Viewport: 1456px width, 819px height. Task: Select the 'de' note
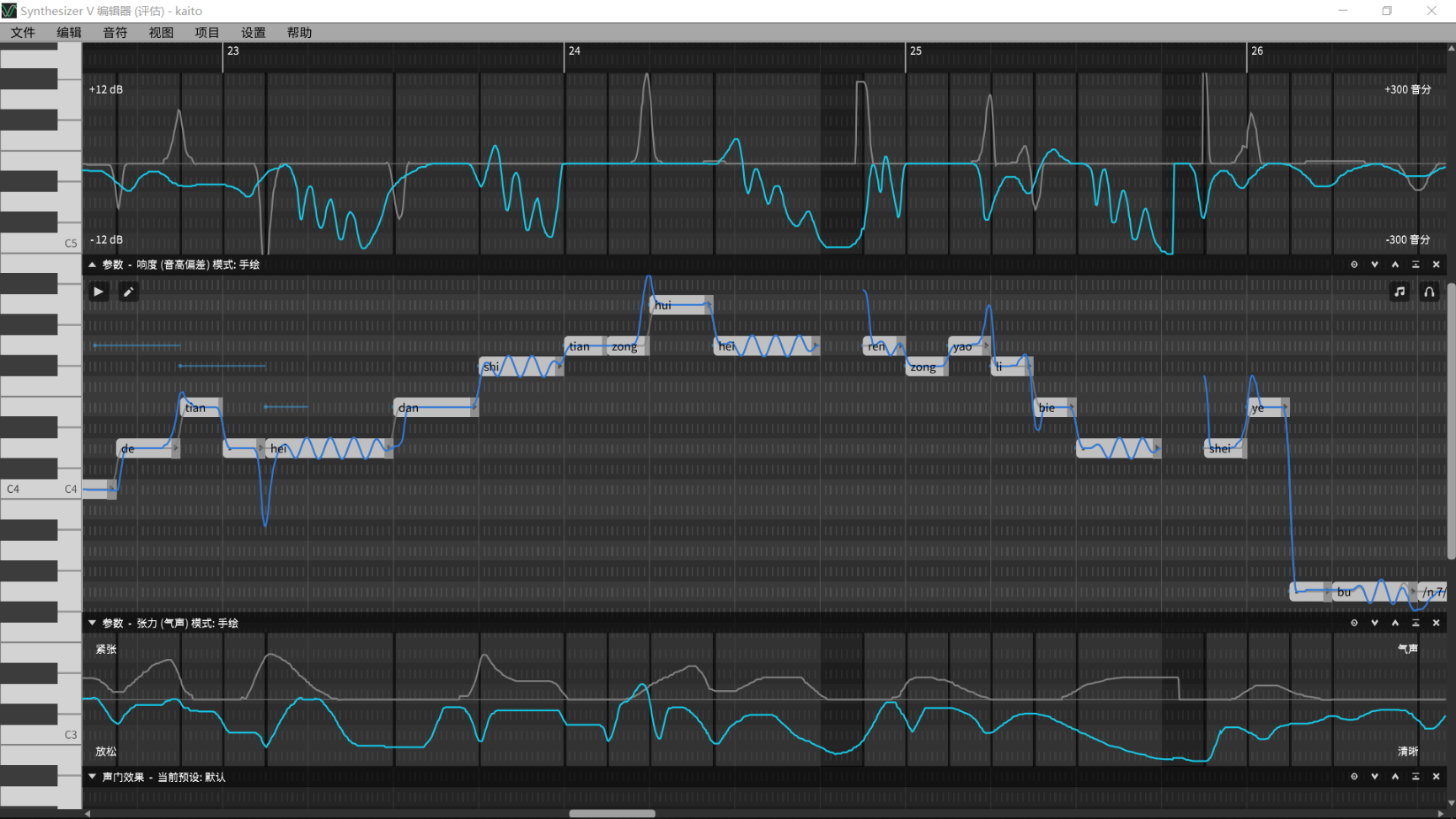(148, 448)
